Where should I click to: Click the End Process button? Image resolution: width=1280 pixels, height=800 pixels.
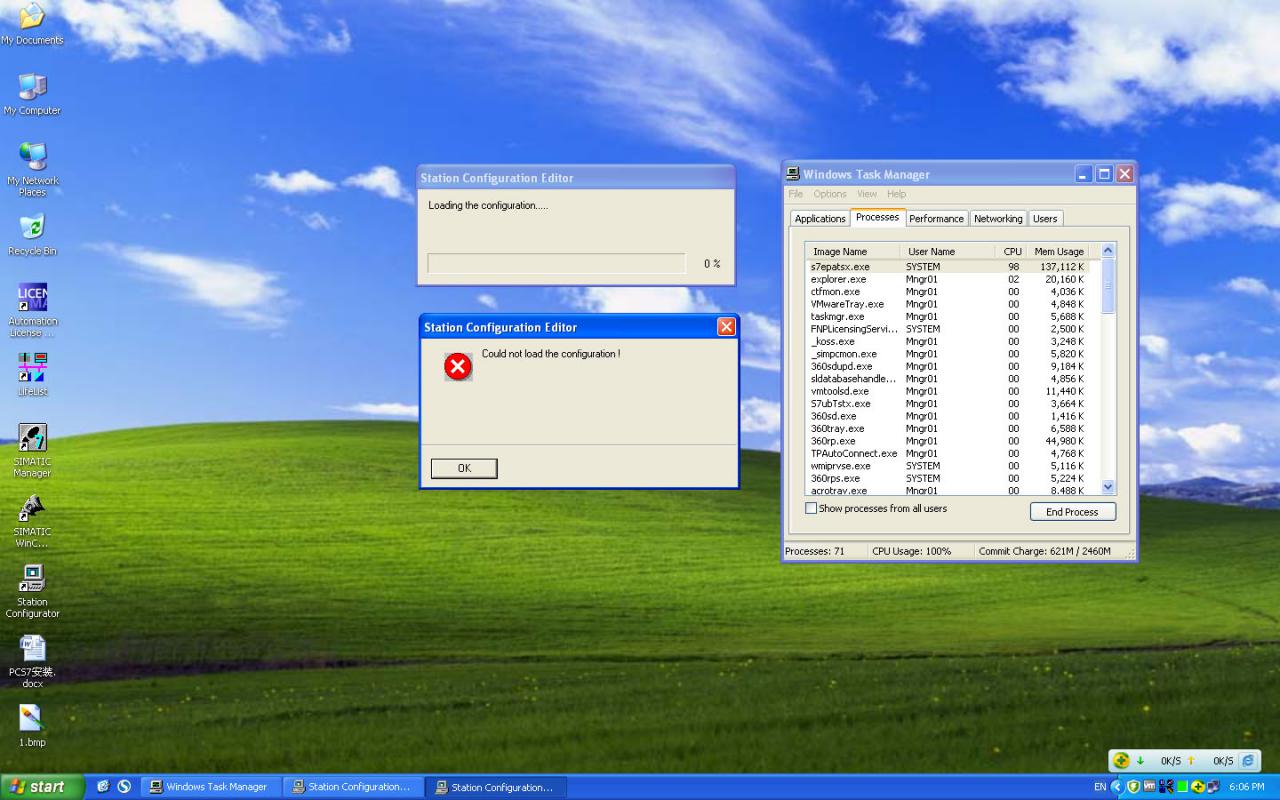(1072, 511)
